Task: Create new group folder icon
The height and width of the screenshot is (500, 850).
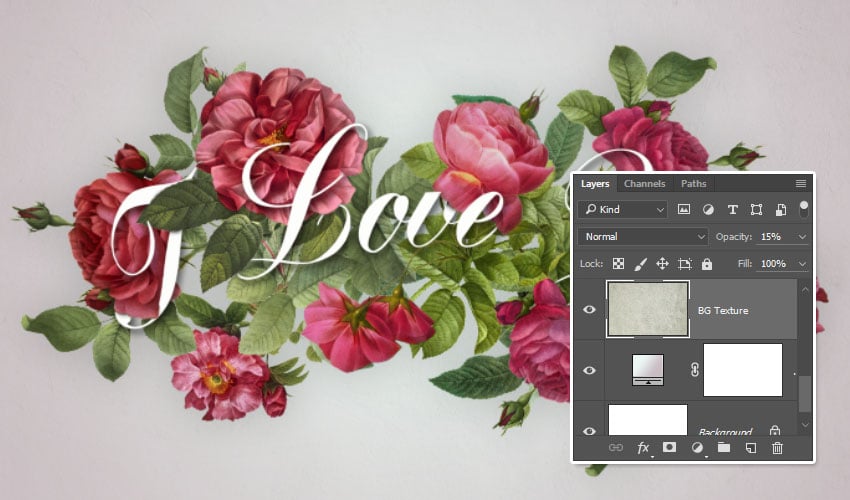Action: click(x=724, y=447)
